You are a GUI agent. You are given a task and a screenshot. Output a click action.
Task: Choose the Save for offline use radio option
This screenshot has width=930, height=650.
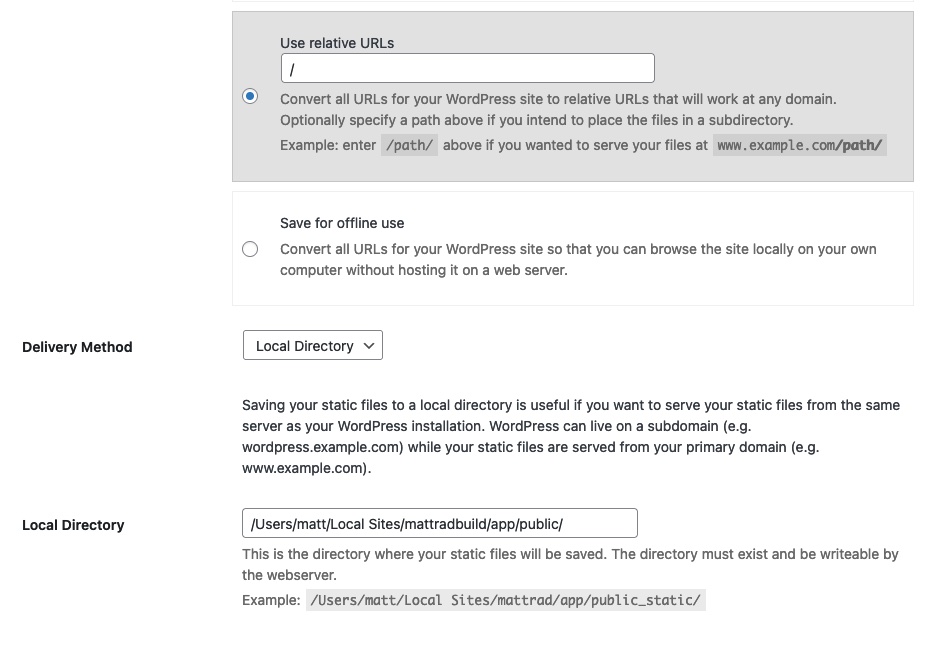tap(250, 249)
